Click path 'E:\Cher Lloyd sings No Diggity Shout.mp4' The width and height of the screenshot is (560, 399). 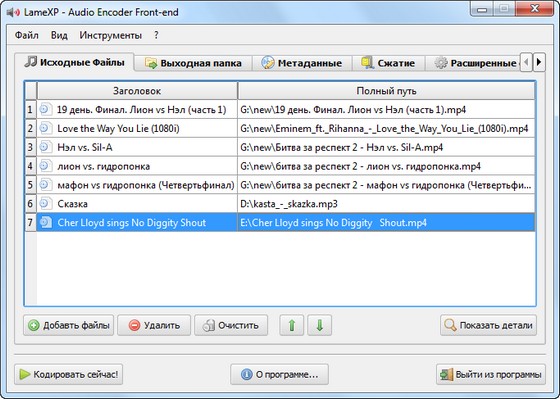tap(334, 223)
